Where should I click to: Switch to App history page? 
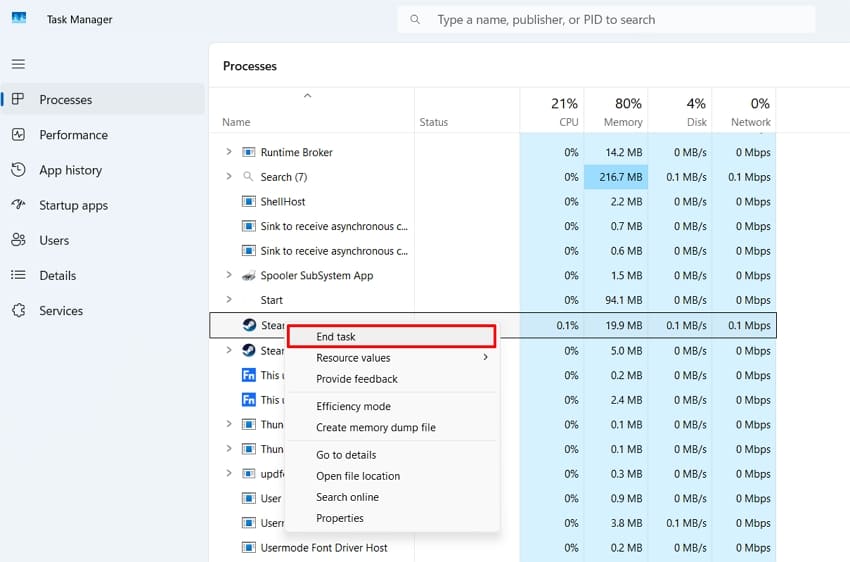(x=103, y=170)
